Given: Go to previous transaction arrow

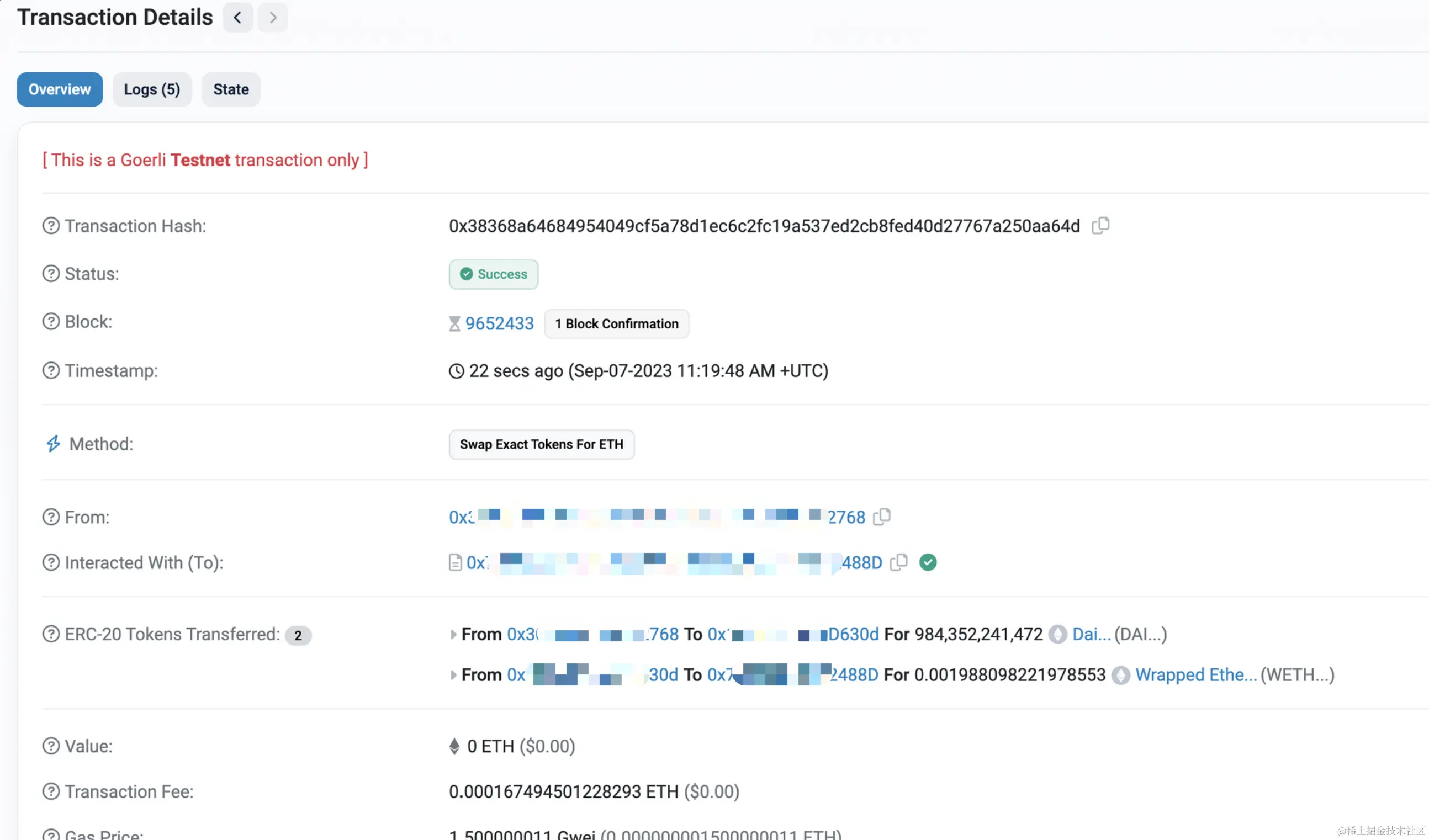Looking at the screenshot, I should point(237,18).
